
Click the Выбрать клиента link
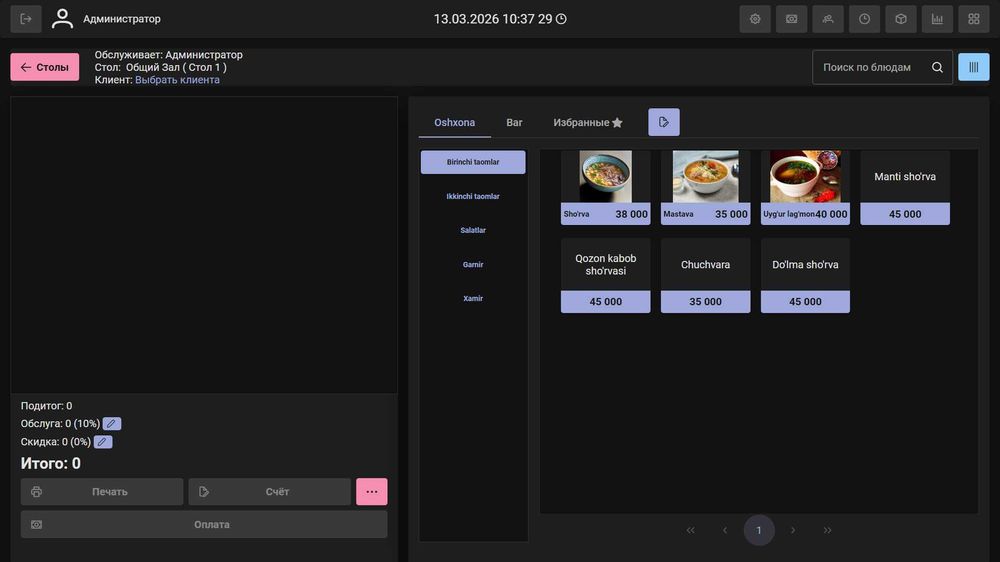tap(177, 80)
